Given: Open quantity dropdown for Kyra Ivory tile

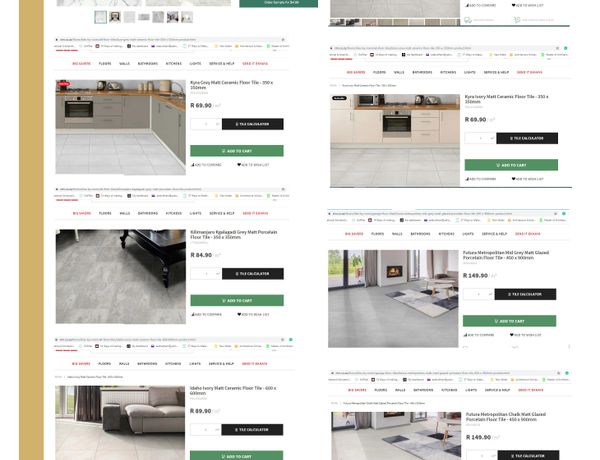Looking at the screenshot, I should pyautogui.click(x=492, y=138).
